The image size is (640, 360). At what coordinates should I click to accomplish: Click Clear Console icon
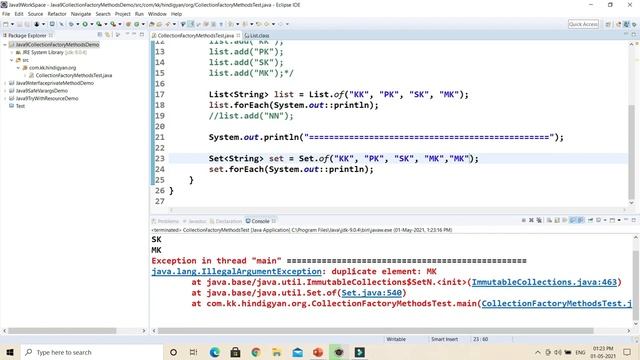click(x=549, y=220)
